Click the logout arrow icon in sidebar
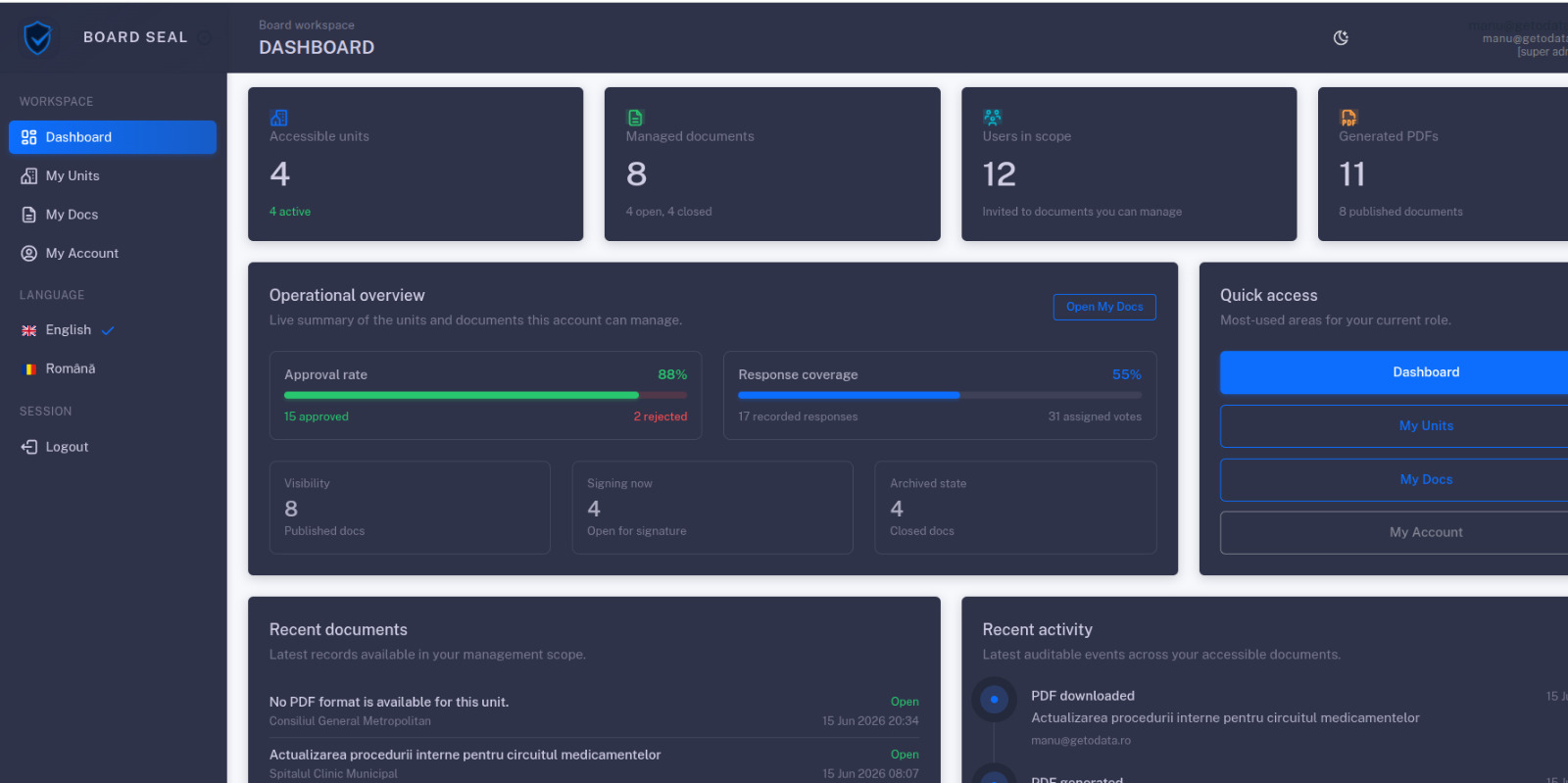The width and height of the screenshot is (1568, 783). click(x=29, y=447)
